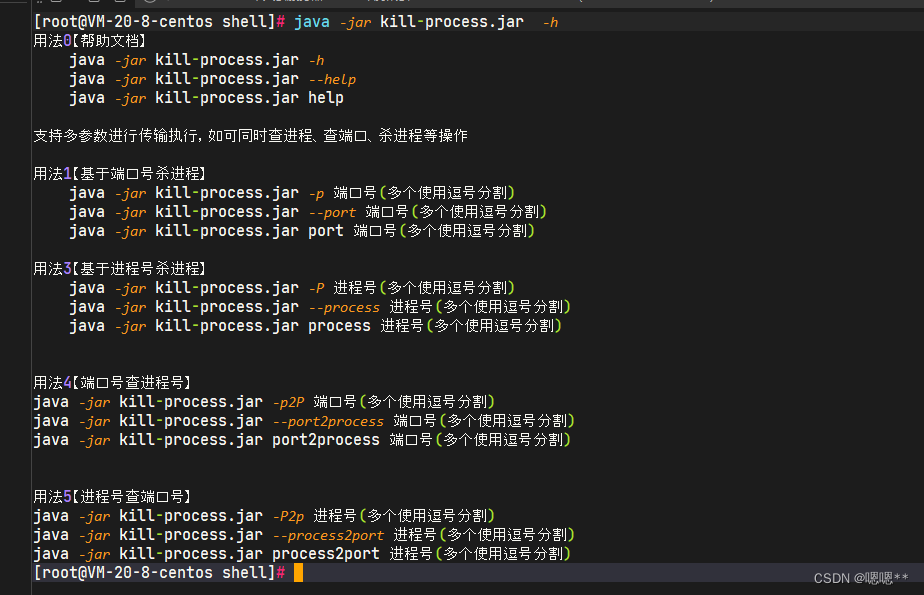Screen dimensions: 924x595
Task: Click the usage line ending with plain help
Action: 206,98
